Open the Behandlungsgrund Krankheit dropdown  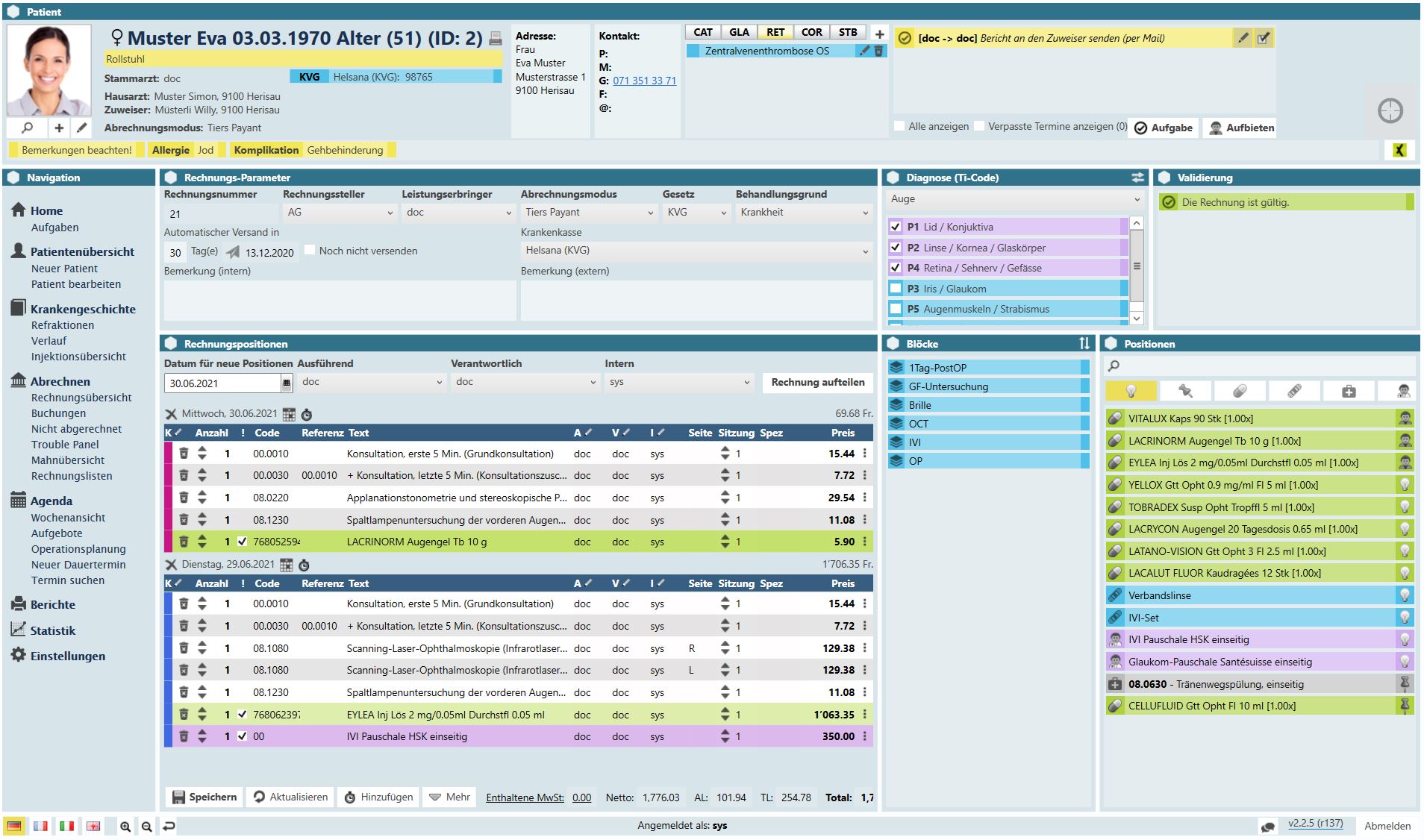(x=804, y=213)
